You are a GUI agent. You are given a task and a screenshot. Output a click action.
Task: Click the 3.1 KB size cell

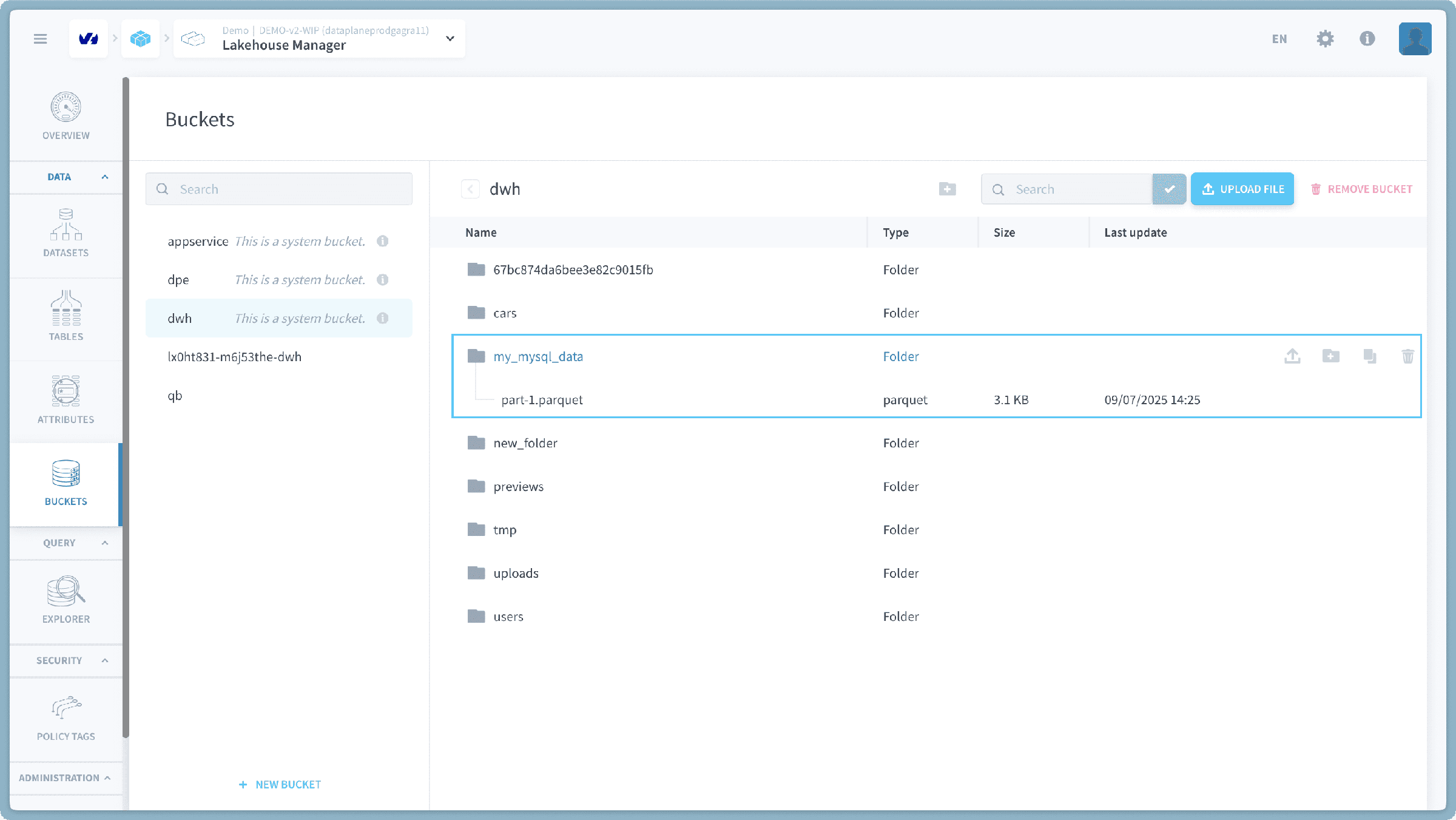tap(1011, 400)
